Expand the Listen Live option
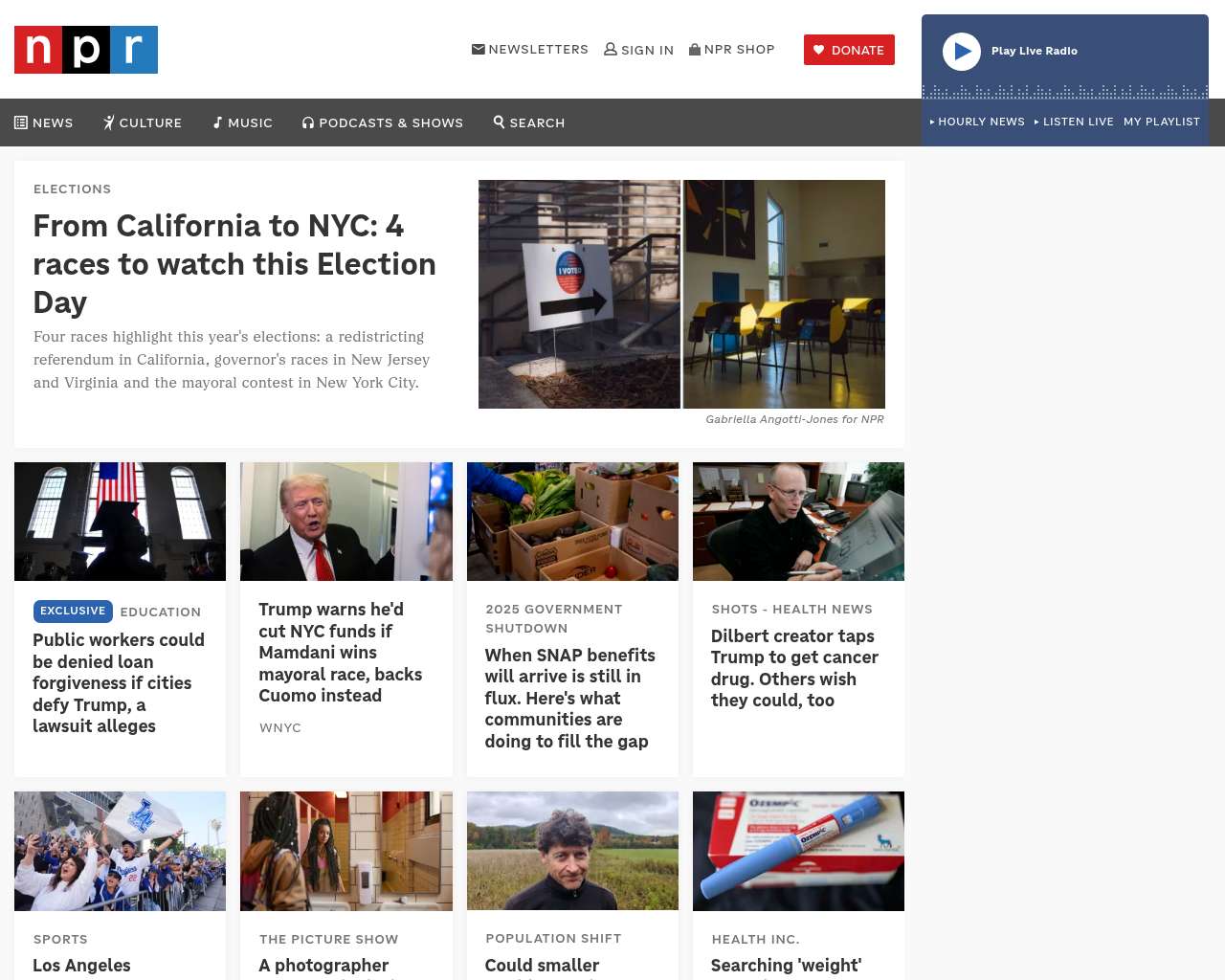Image resolution: width=1225 pixels, height=980 pixels. click(x=1074, y=122)
